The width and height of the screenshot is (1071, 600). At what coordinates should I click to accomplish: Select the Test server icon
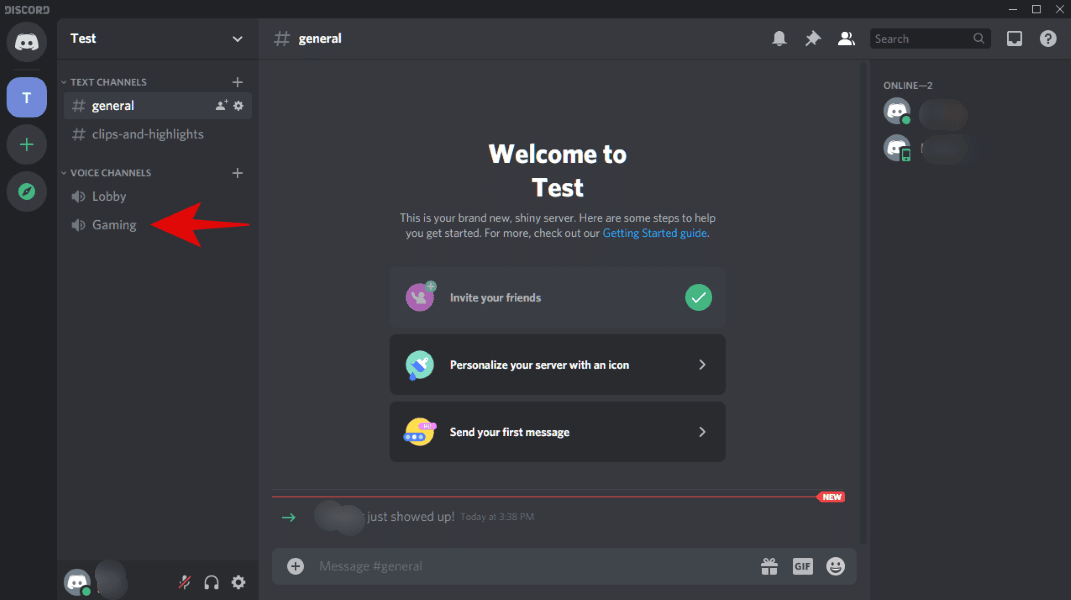click(x=27, y=98)
